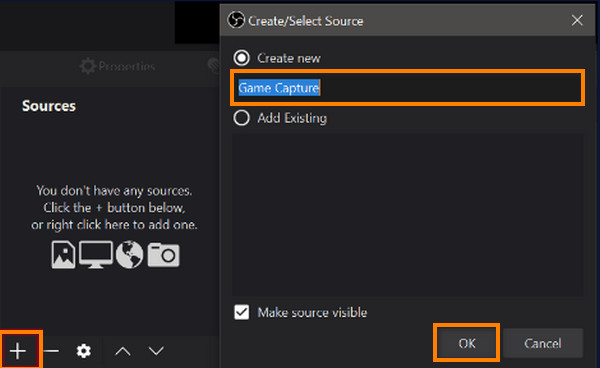Open source properties gear icon in Sources toolbar
This screenshot has width=600, height=368.
coord(83,351)
